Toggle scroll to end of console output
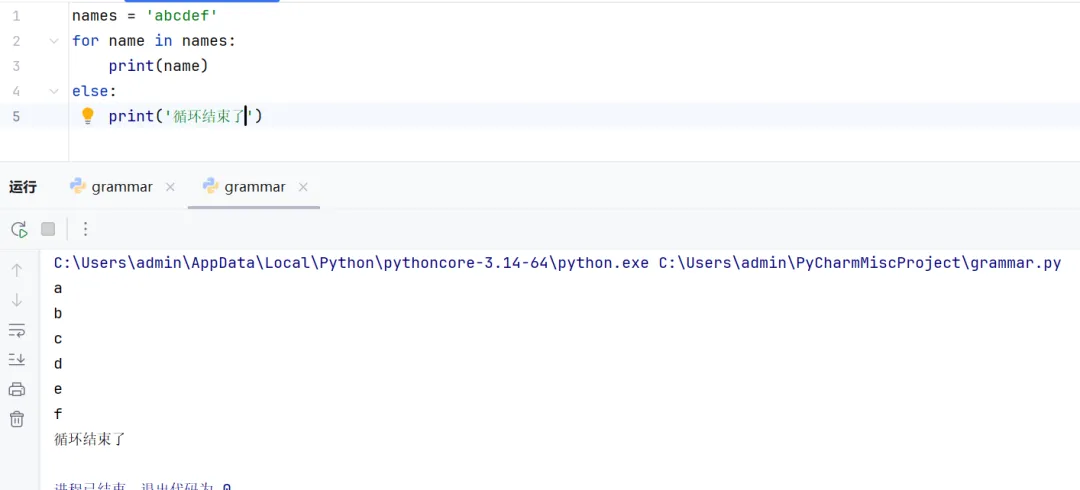1080x490 pixels. (17, 359)
